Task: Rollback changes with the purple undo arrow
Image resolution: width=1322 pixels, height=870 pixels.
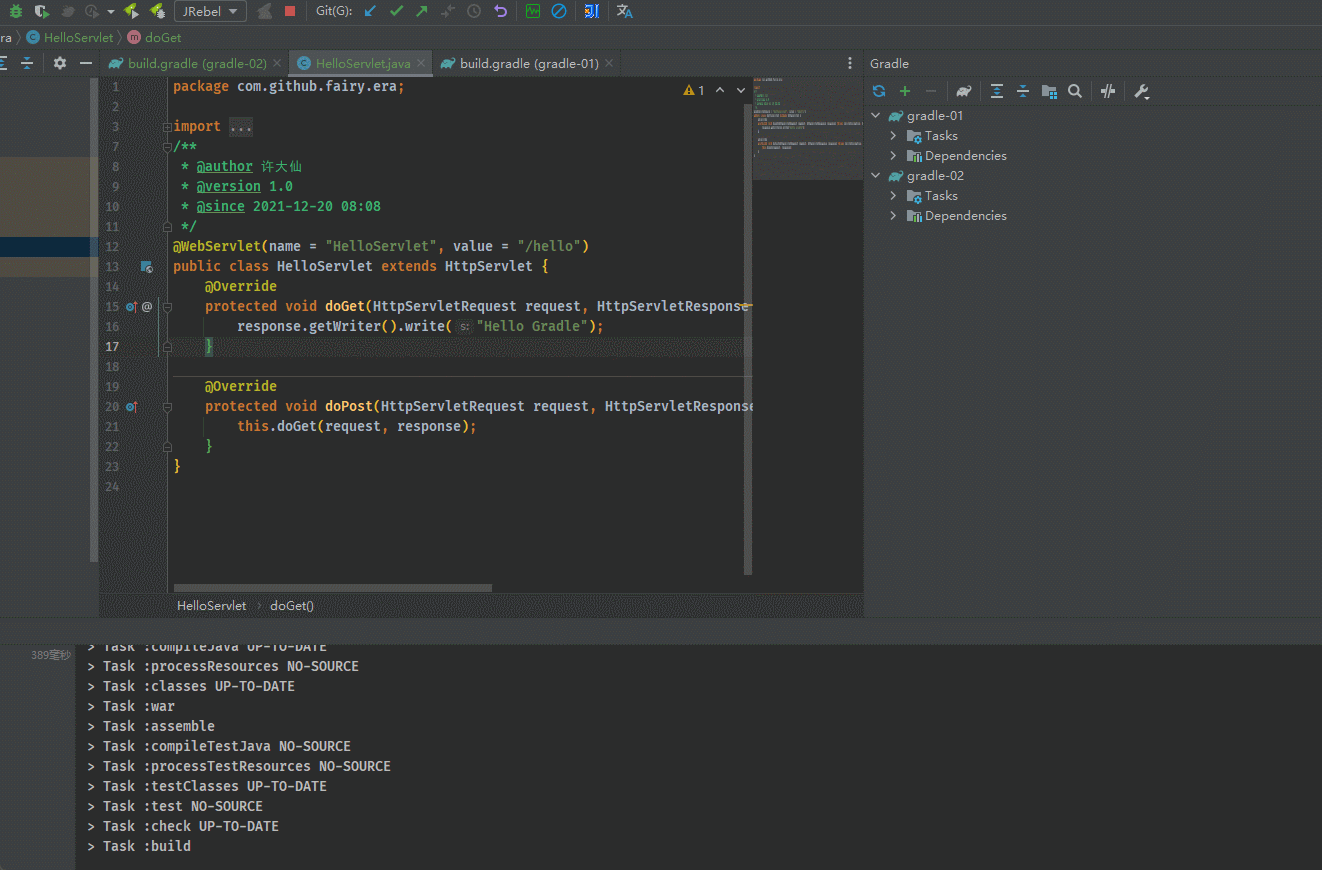Action: [500, 11]
